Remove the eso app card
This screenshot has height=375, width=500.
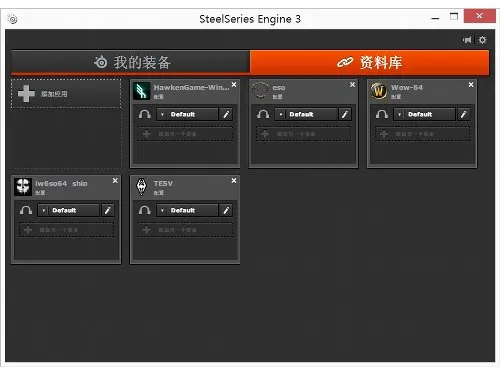click(x=352, y=85)
